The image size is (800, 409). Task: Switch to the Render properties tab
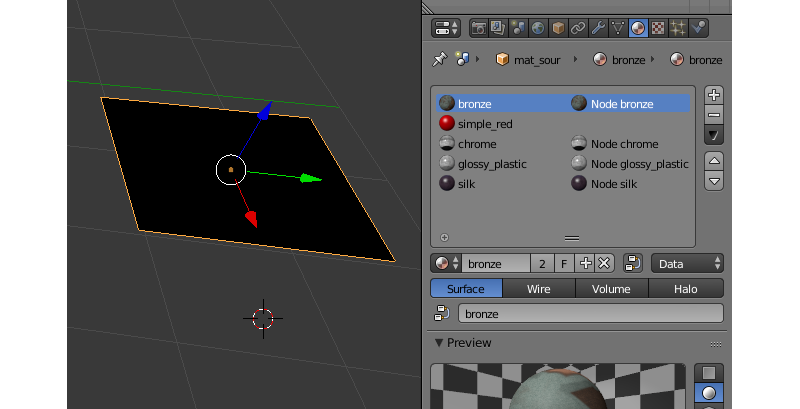coord(479,28)
